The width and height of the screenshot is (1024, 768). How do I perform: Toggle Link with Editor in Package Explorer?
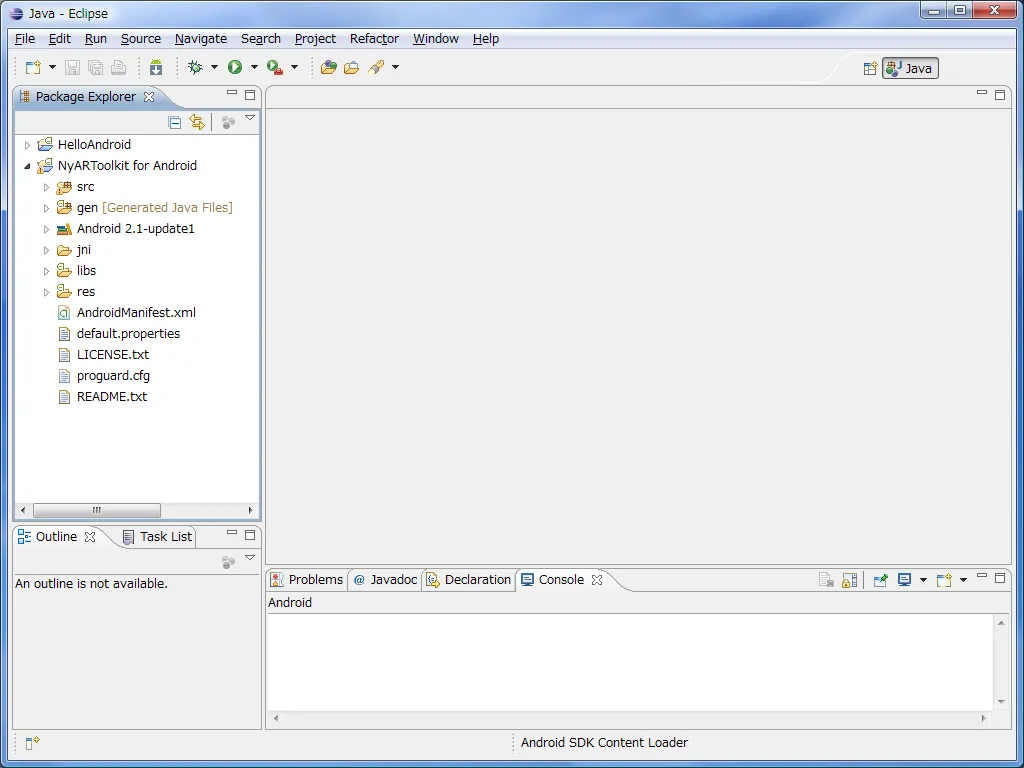click(197, 122)
